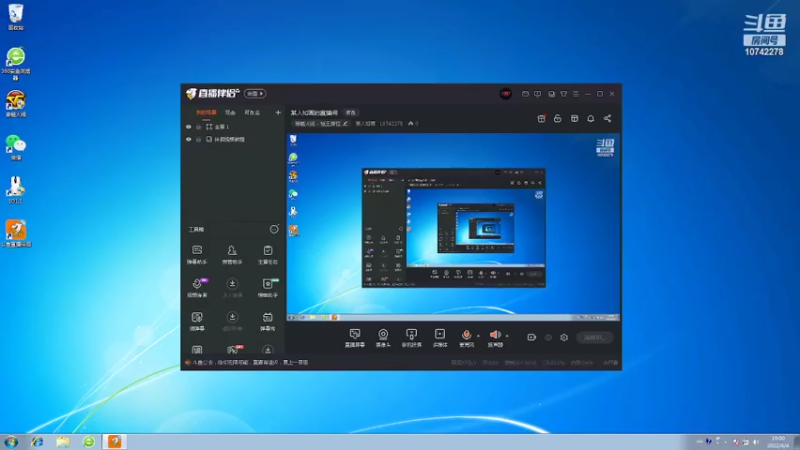Expand the speaker options arrow
800x450 pixels.
coord(507,336)
